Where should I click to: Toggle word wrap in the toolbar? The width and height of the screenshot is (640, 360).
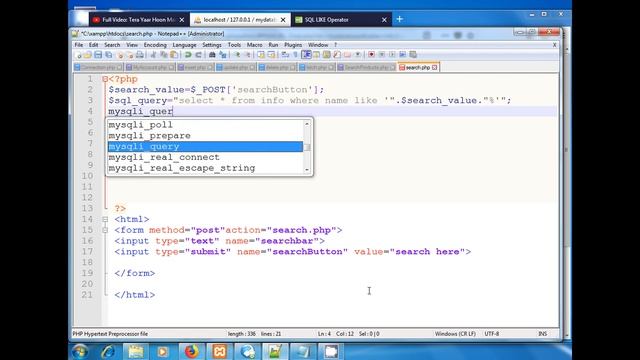[x=284, y=54]
